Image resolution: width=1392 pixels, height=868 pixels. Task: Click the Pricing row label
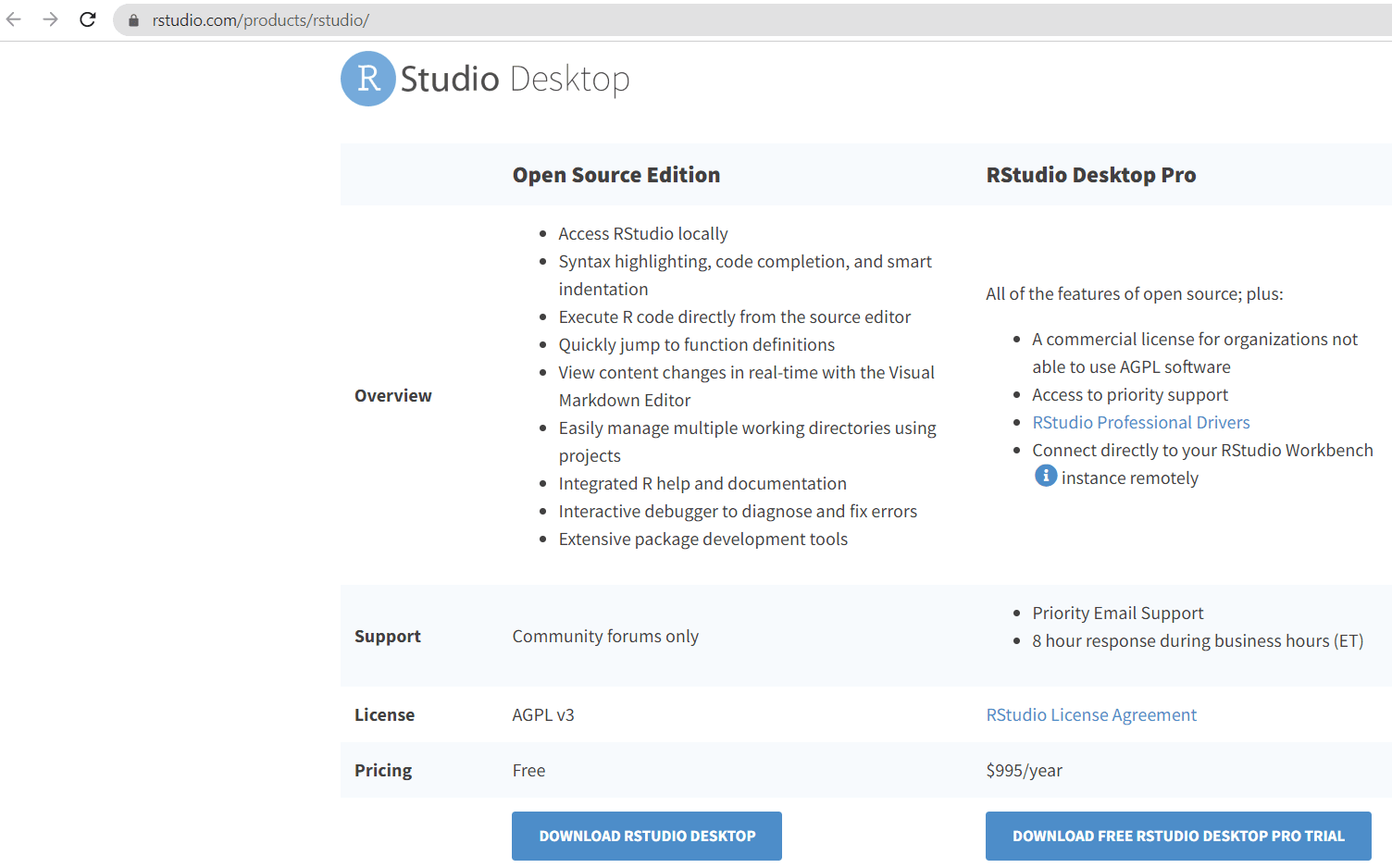382,771
